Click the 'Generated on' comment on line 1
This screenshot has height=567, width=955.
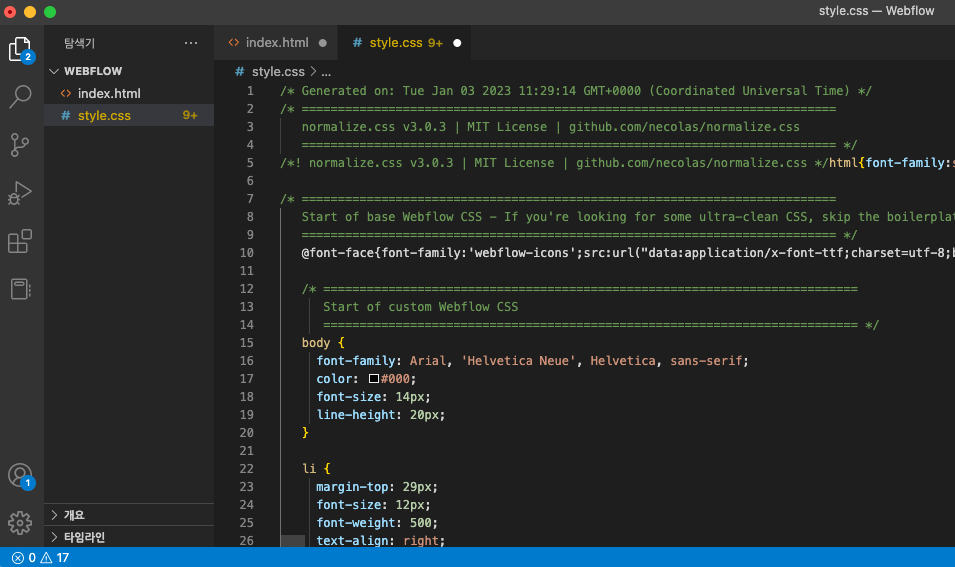tap(576, 91)
